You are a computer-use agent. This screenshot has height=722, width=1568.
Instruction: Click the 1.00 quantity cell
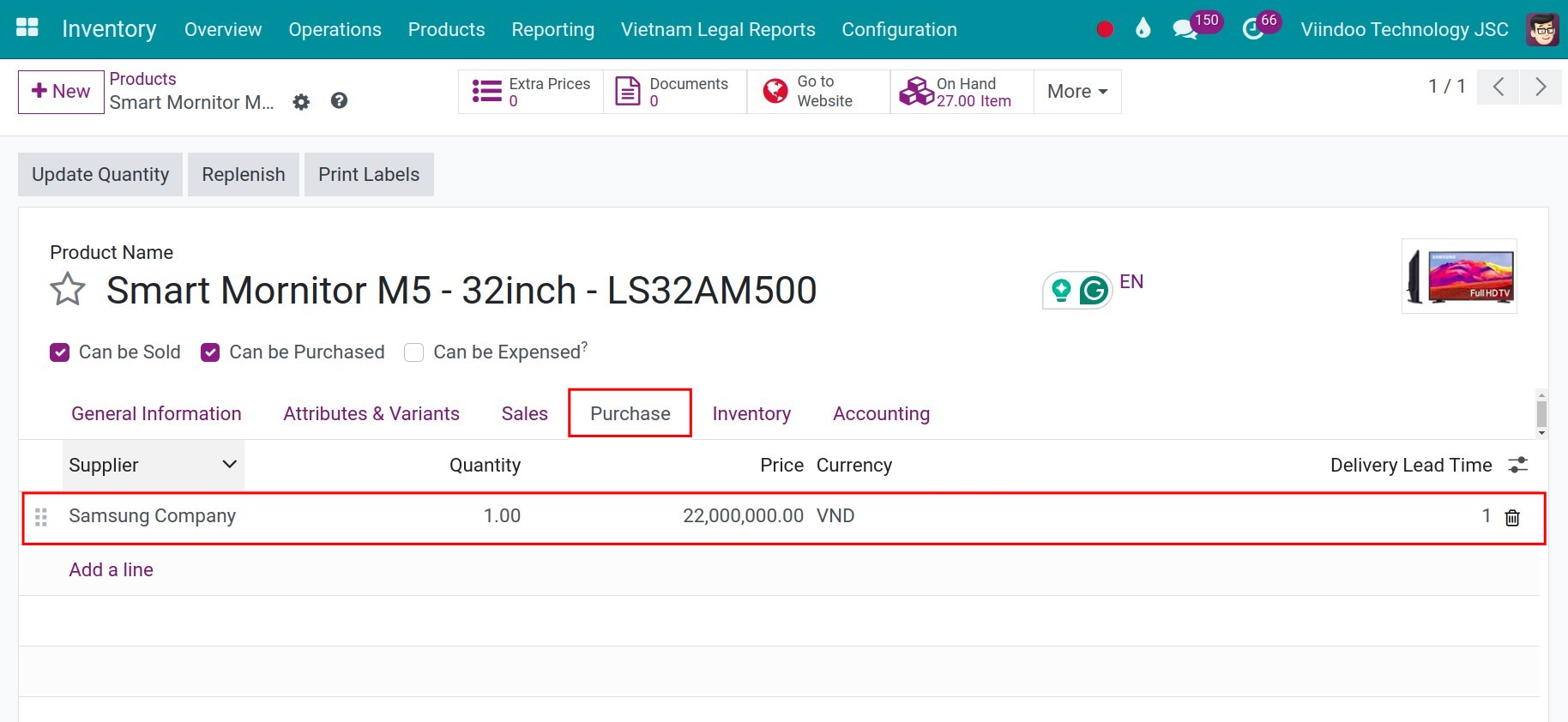[502, 516]
